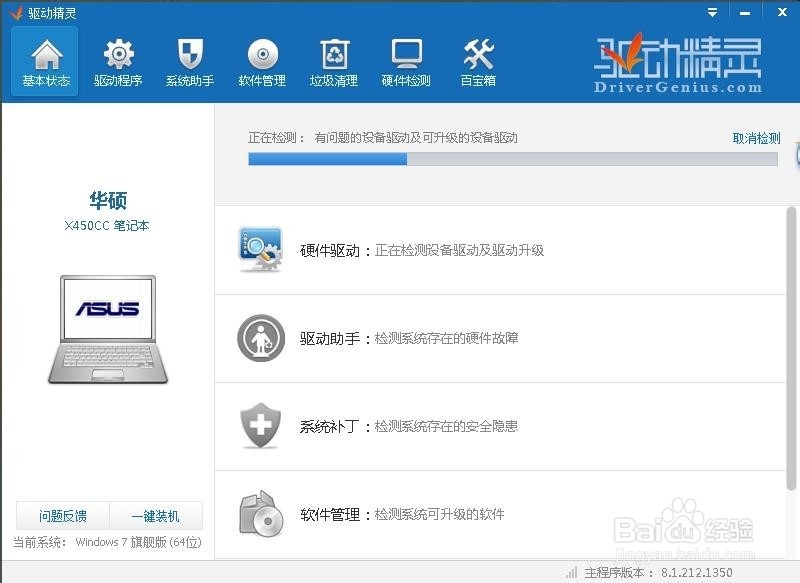Viewport: 800px width, 583px height.
Task: Click the X450CC 笔记本 model text
Action: [x=107, y=225]
